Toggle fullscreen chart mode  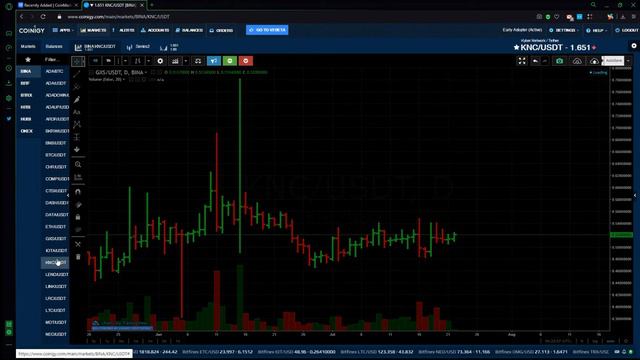[x=522, y=61]
